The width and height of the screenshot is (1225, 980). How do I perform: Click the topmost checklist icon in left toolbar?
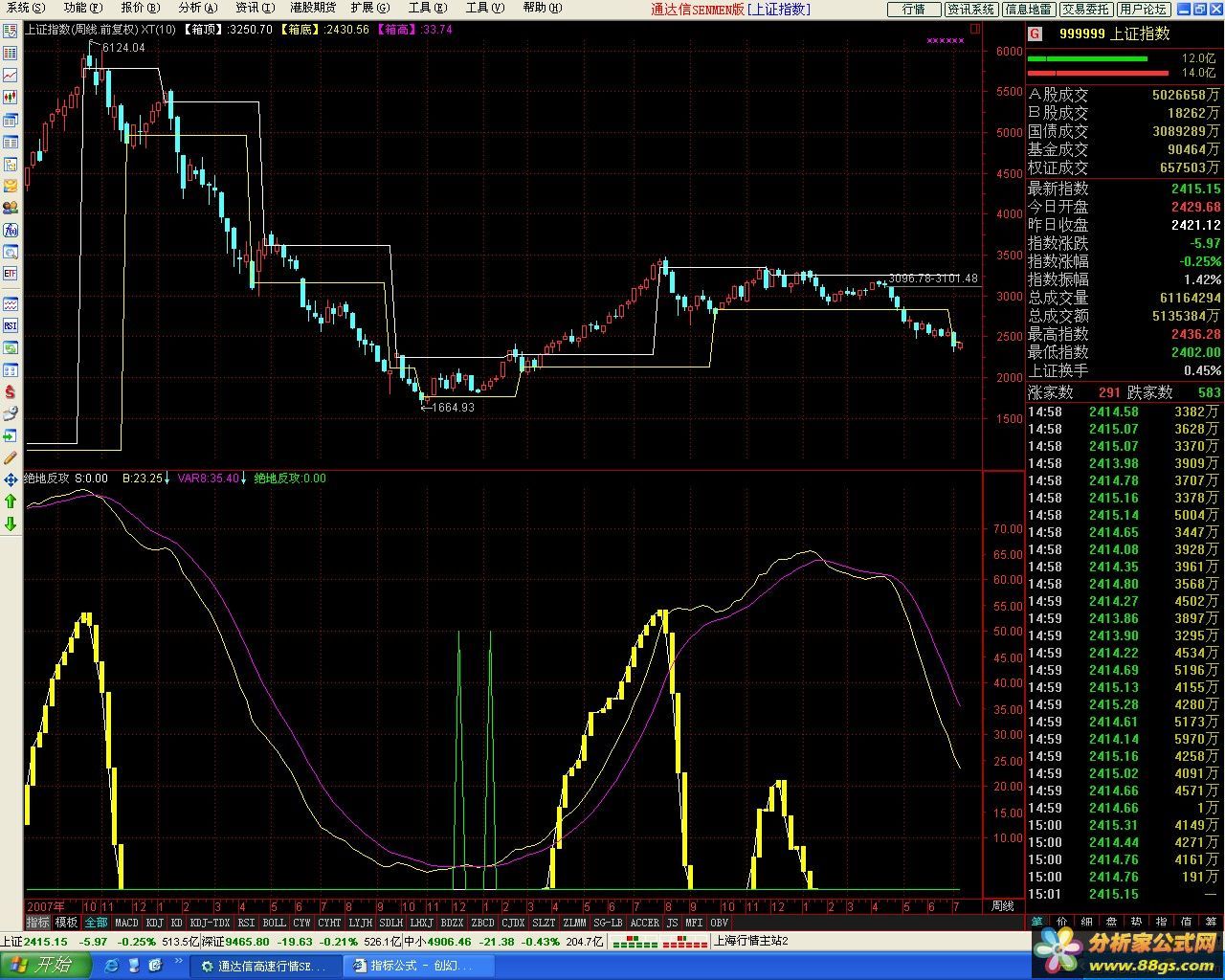[11, 32]
